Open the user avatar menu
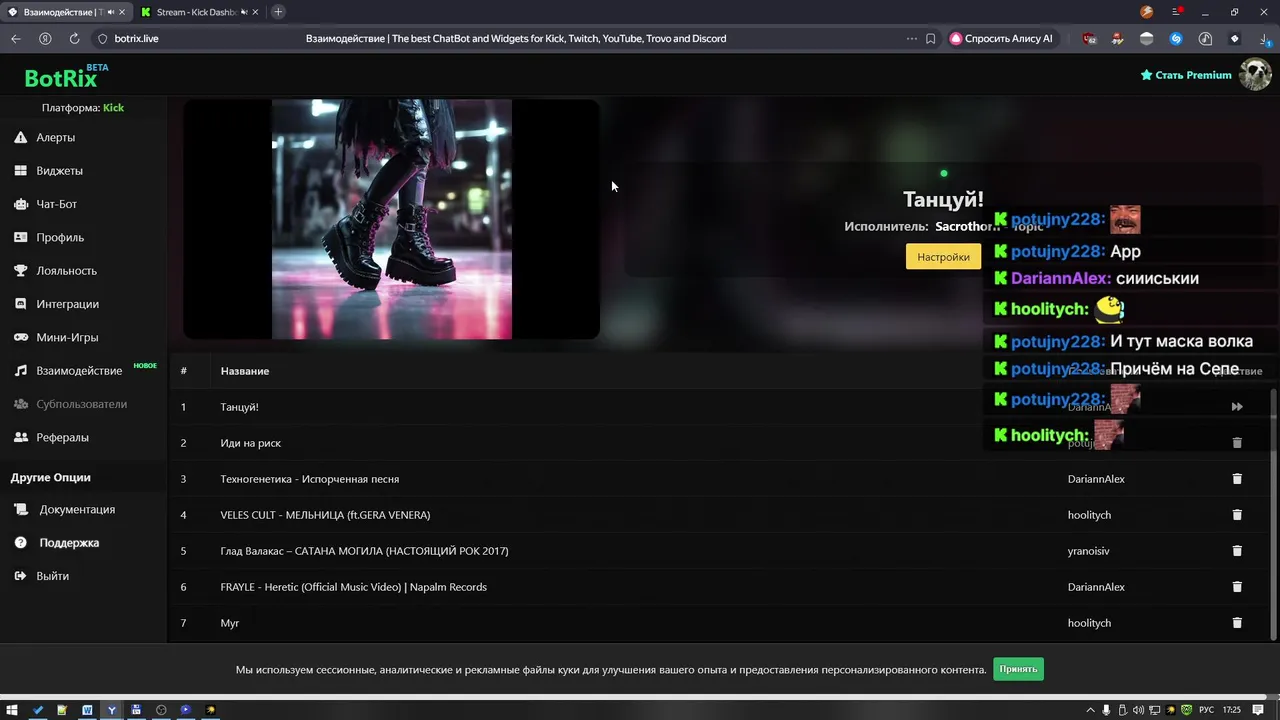 pyautogui.click(x=1255, y=75)
